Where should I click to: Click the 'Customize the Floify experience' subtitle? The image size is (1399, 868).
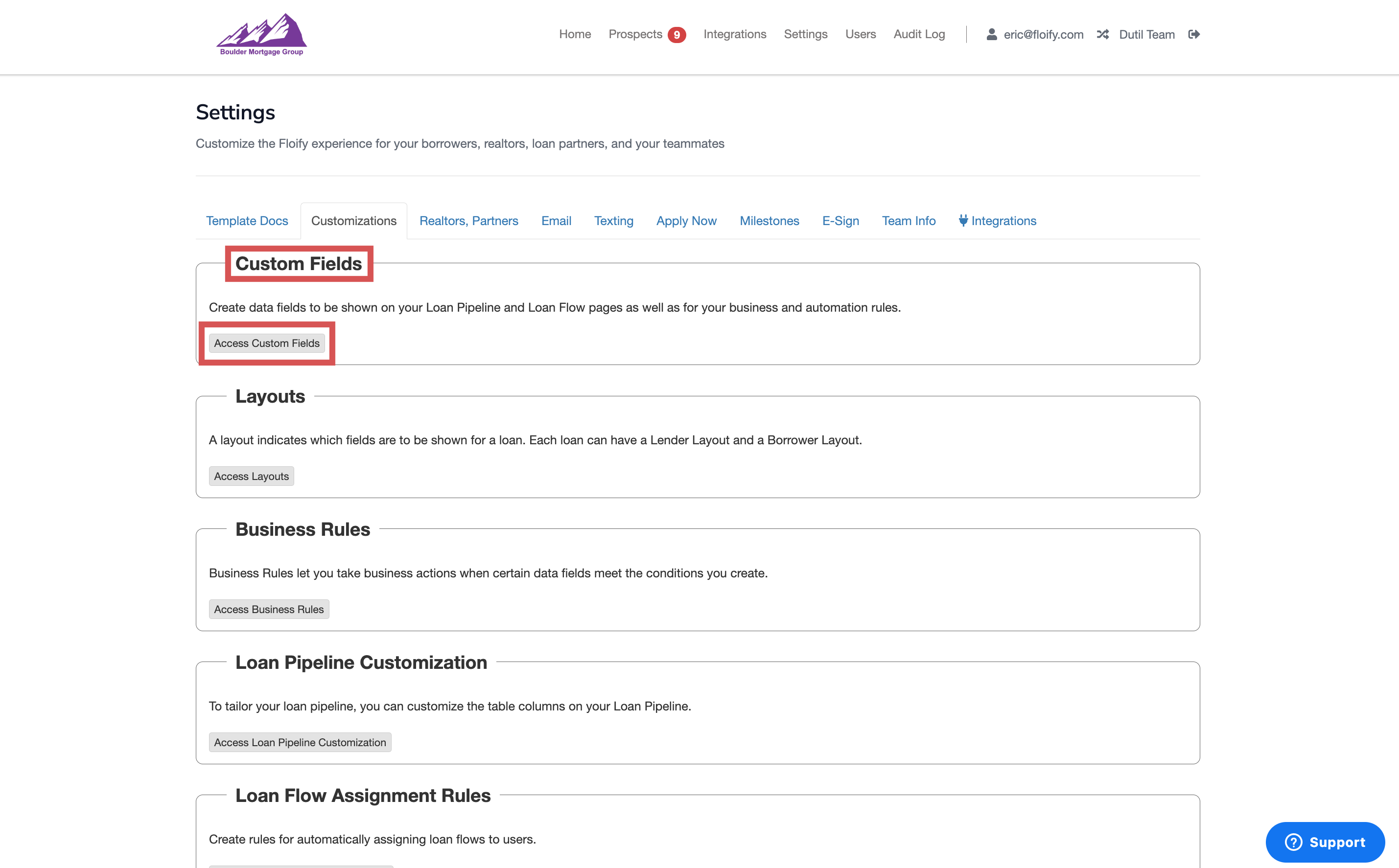460,143
